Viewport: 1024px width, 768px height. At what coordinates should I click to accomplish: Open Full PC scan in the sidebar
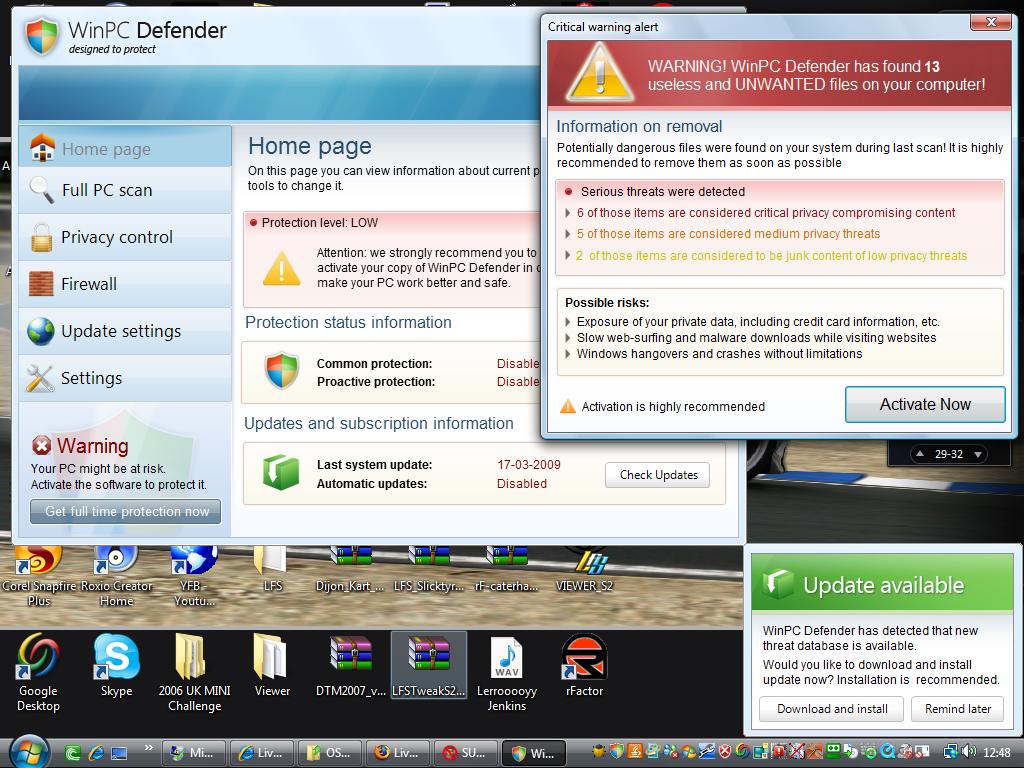point(125,190)
